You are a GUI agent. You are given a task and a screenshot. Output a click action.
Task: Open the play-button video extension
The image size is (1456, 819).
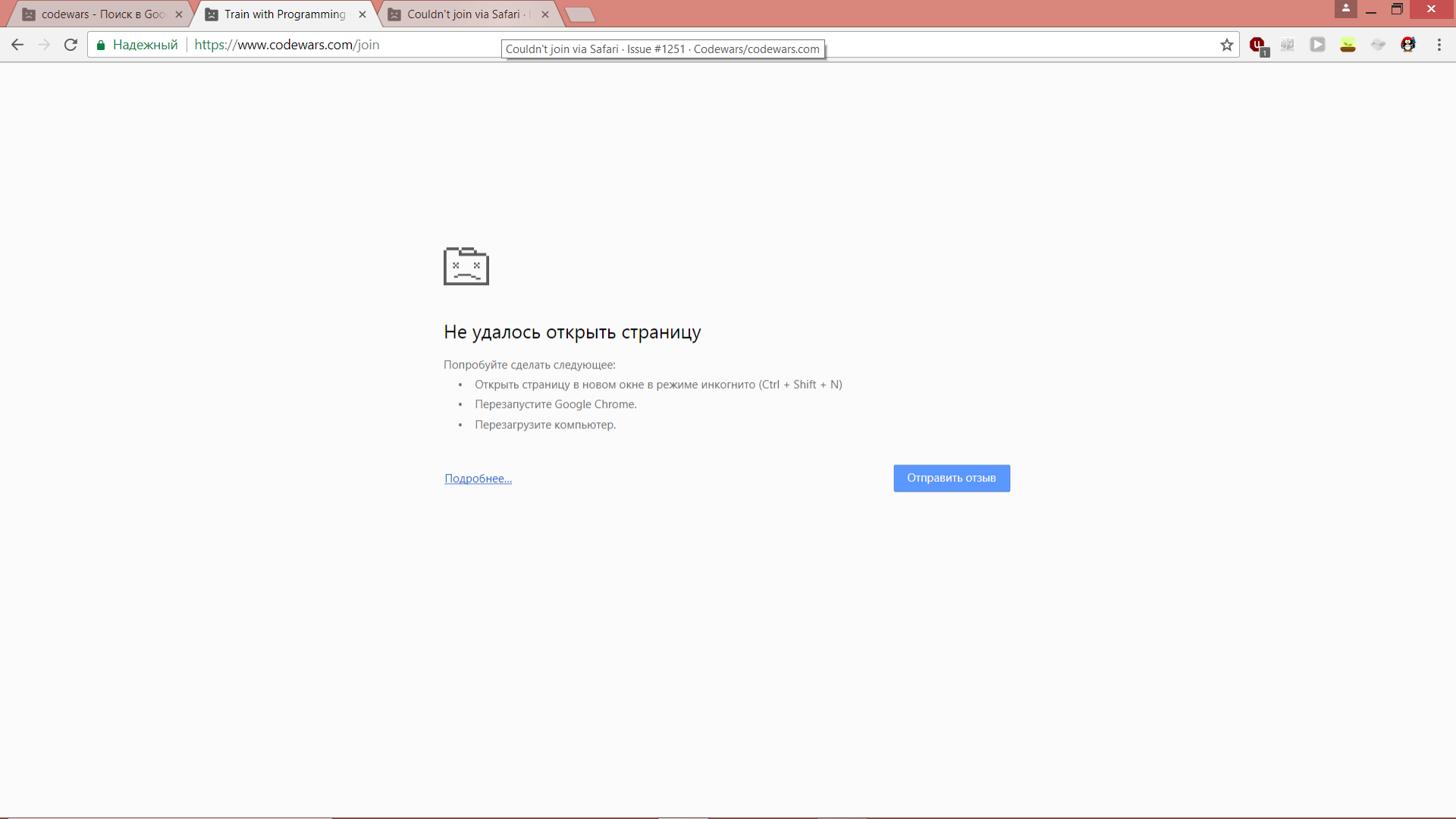tap(1317, 44)
